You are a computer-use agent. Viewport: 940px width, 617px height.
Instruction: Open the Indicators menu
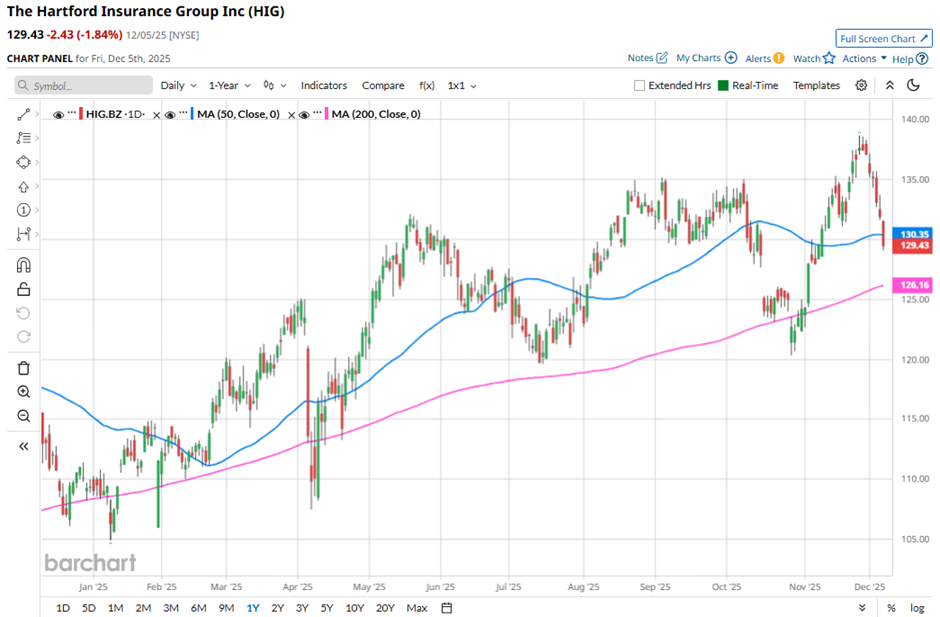[x=324, y=86]
